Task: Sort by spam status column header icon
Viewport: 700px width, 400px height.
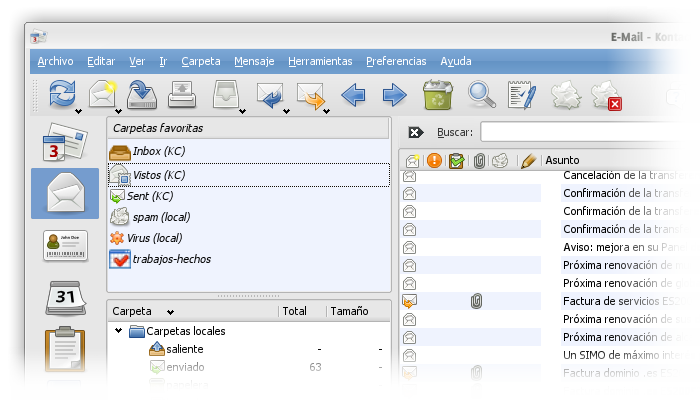Action: point(500,160)
